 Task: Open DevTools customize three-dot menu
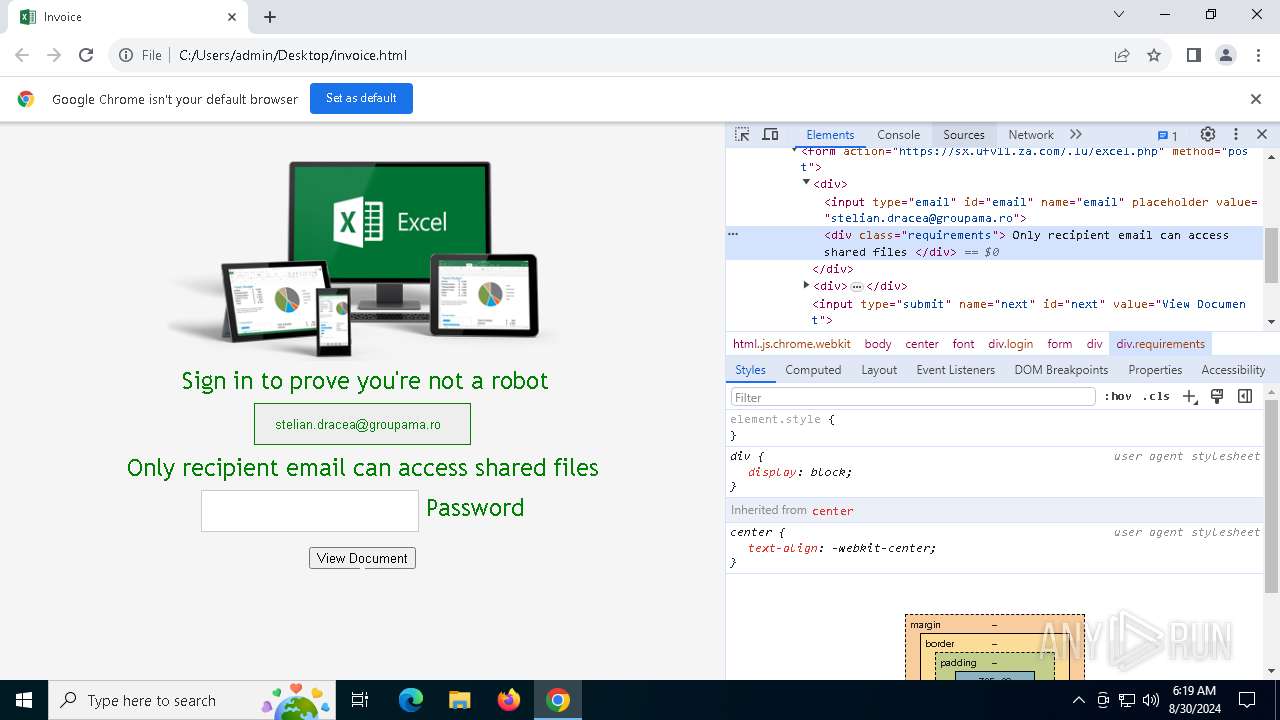coord(1236,134)
